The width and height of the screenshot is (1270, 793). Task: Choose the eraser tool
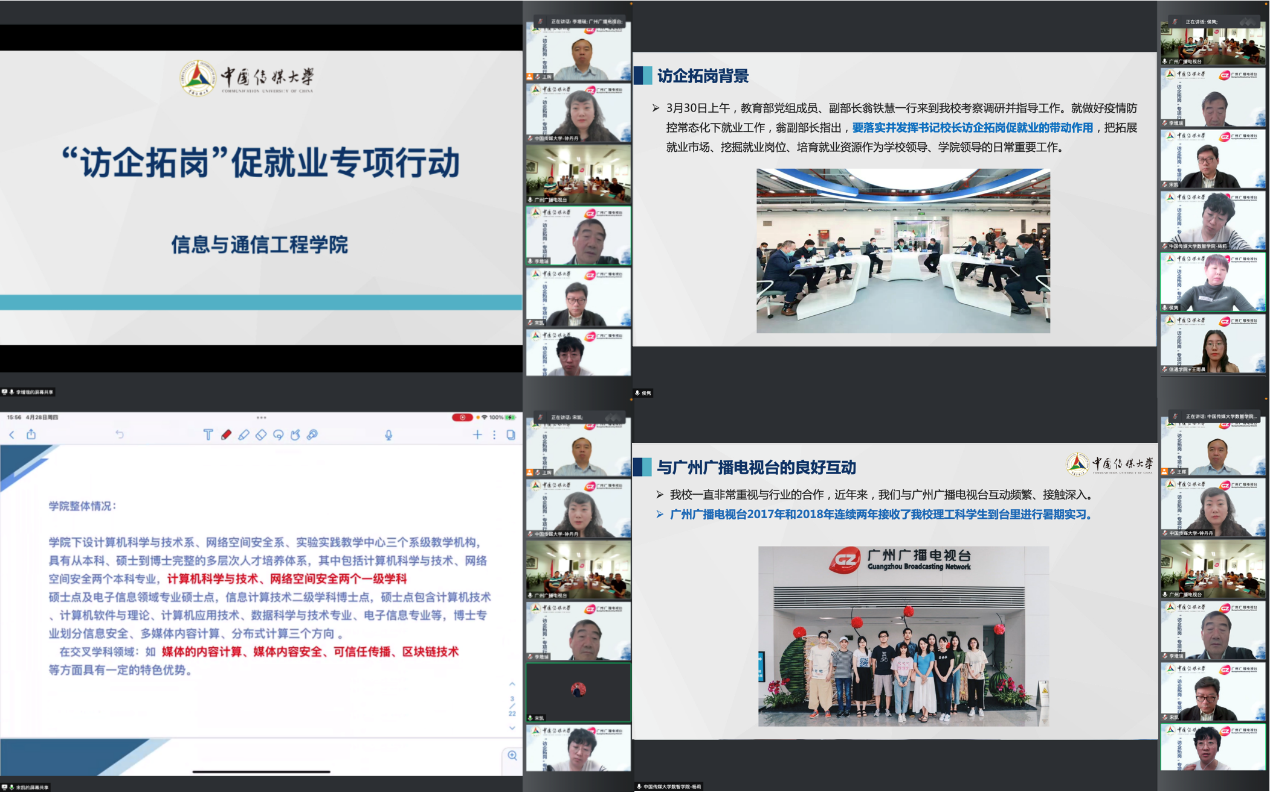(x=261, y=435)
